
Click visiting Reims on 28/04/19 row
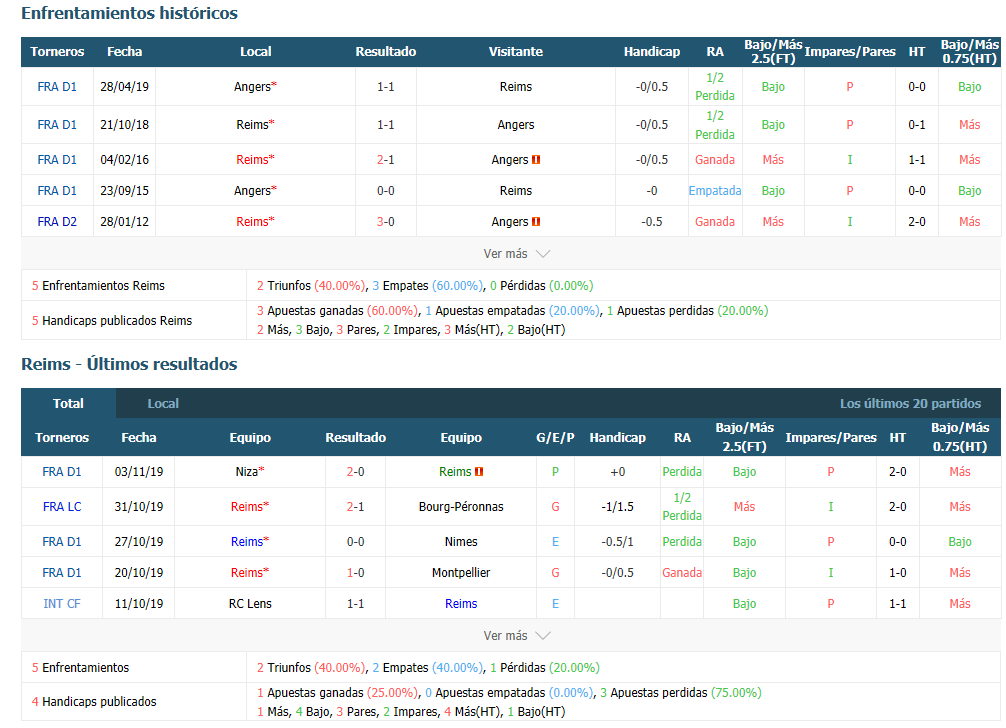click(x=516, y=87)
